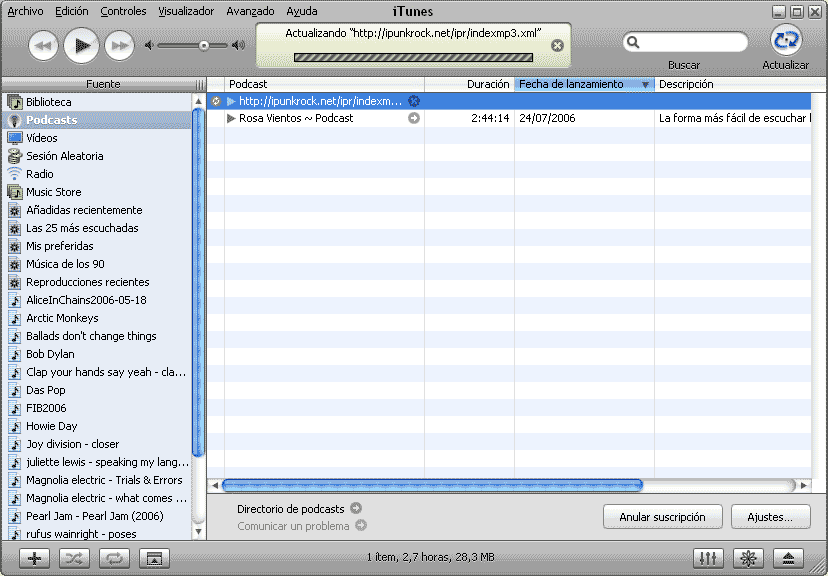
Task: Cancel the podcast update with the X icon
Action: [x=557, y=46]
